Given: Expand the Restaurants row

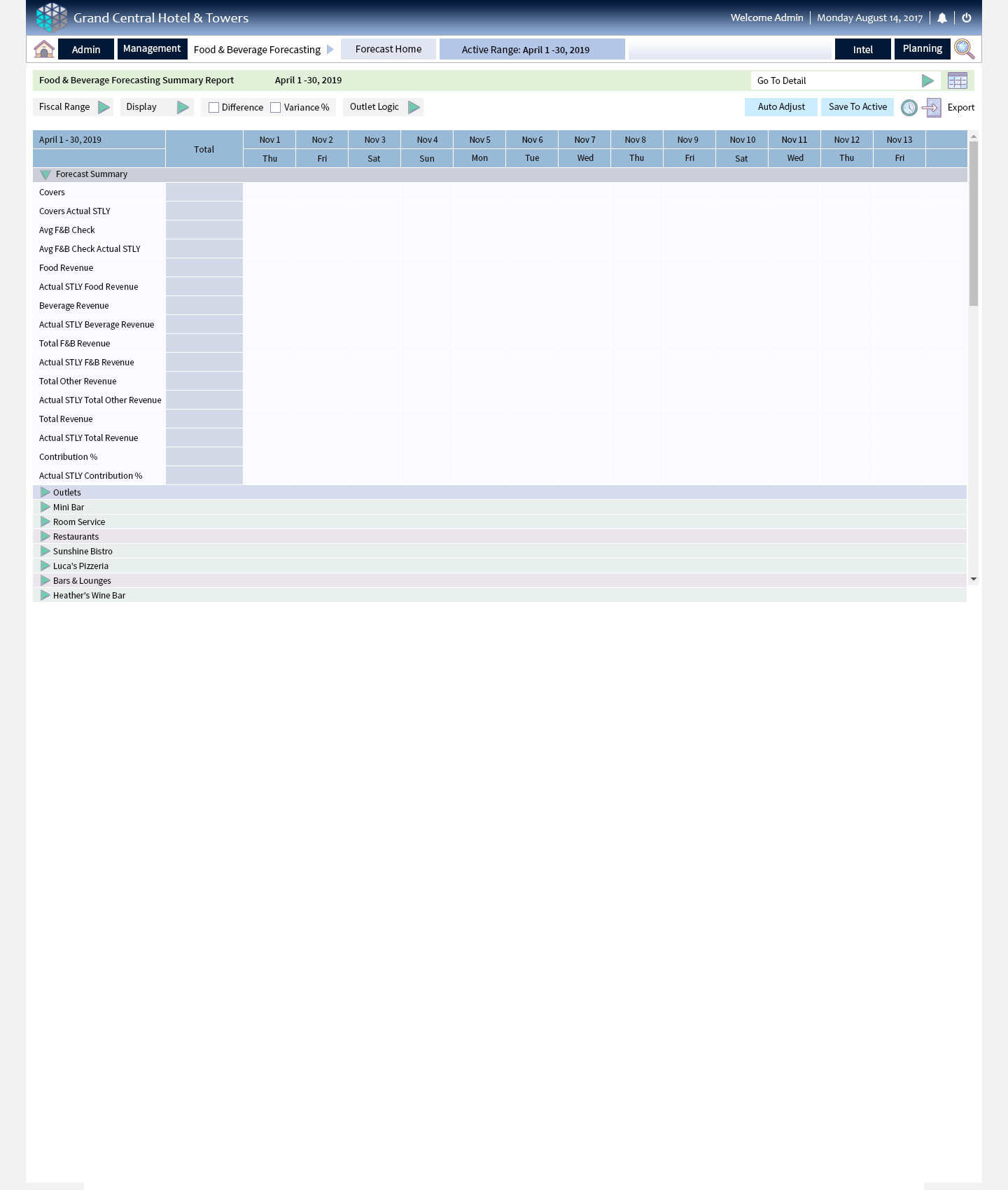Looking at the screenshot, I should pyautogui.click(x=45, y=537).
